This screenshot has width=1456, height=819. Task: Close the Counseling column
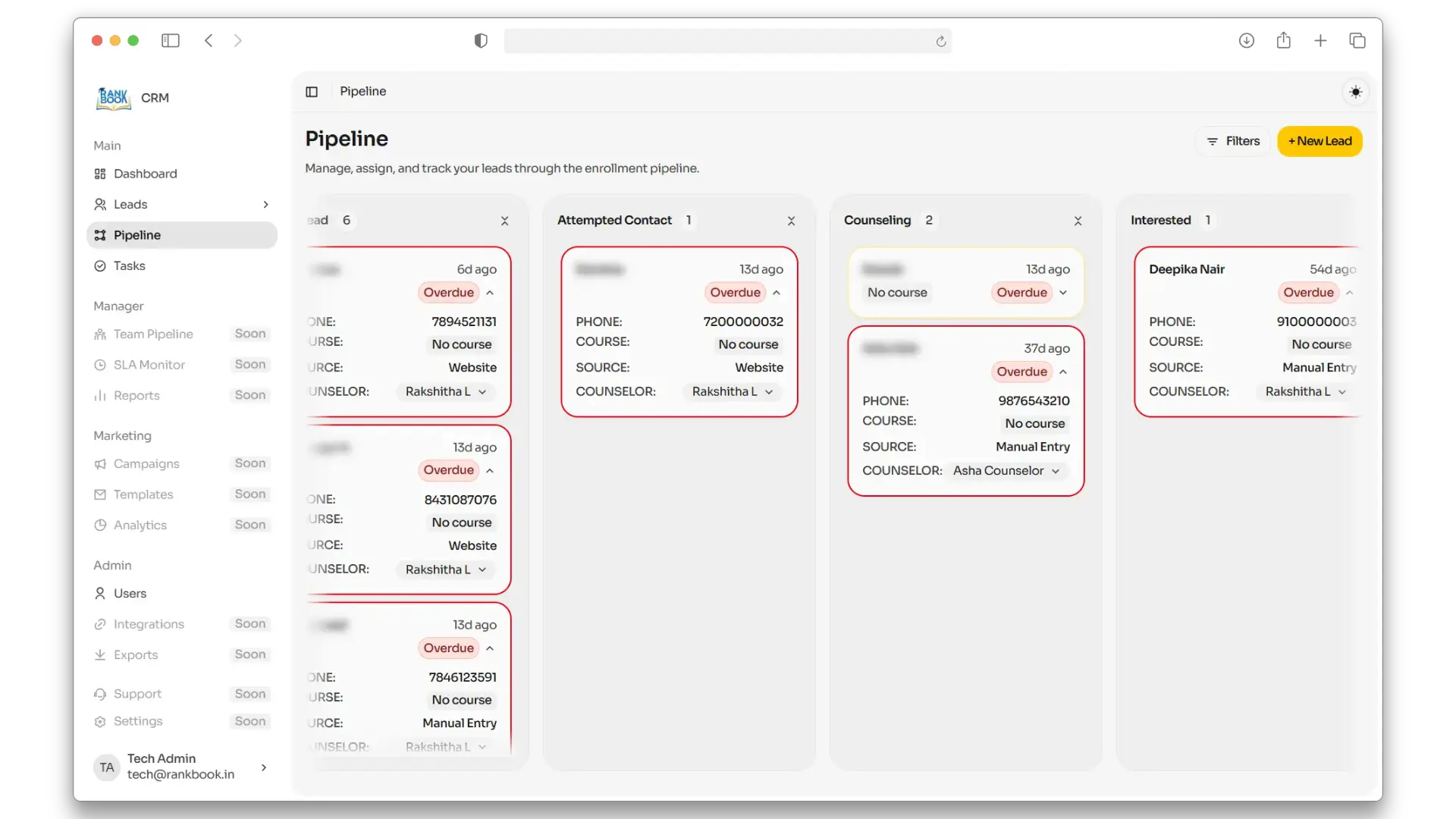click(x=1078, y=221)
